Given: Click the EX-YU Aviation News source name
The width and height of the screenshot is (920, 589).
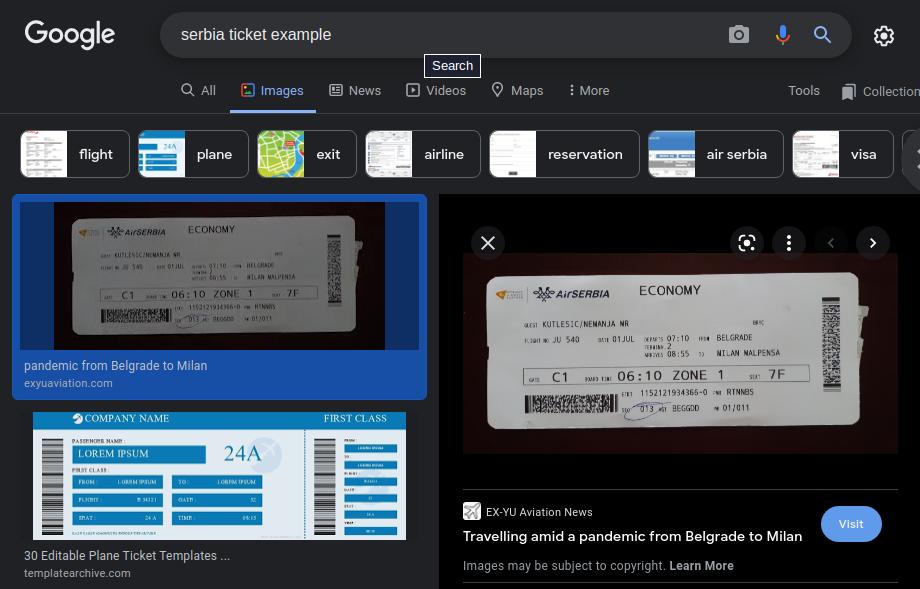Looking at the screenshot, I should click(x=539, y=512).
